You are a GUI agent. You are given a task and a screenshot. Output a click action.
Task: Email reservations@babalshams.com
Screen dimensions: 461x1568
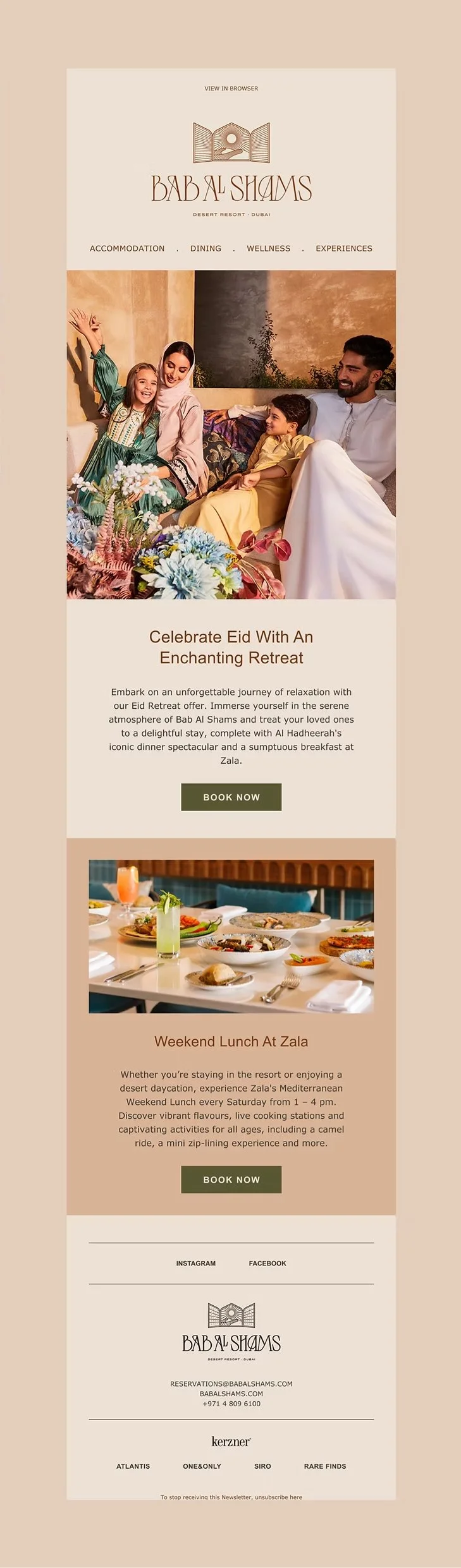pyautogui.click(x=231, y=1384)
